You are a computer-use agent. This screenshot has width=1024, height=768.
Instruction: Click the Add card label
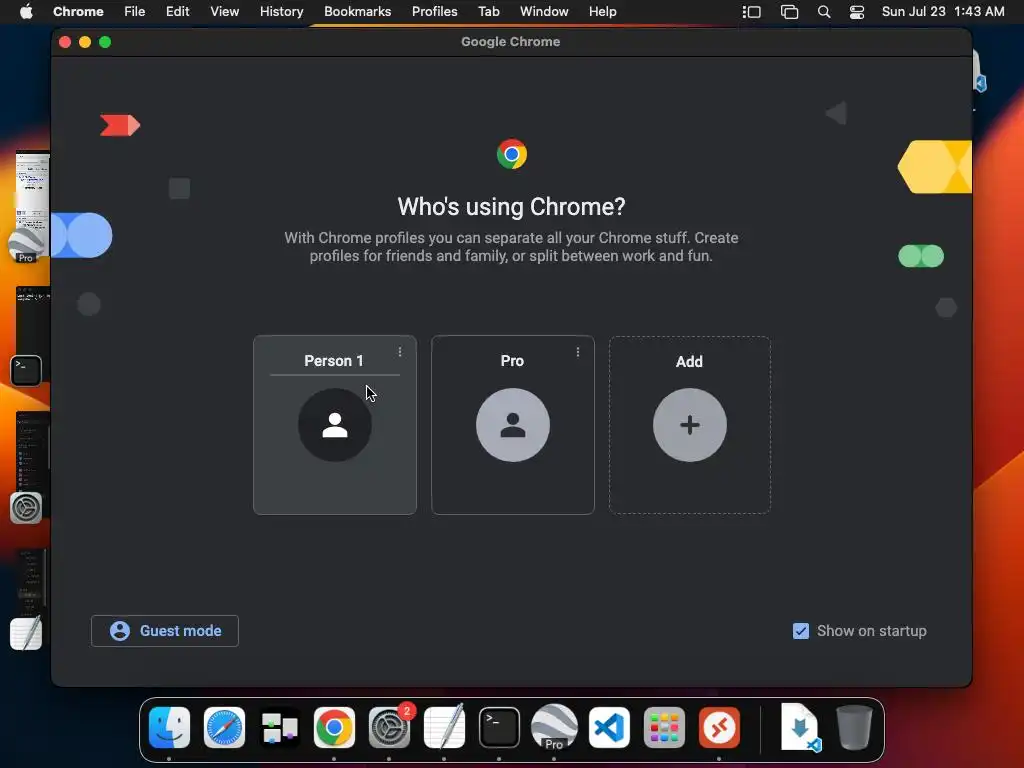pyautogui.click(x=689, y=362)
